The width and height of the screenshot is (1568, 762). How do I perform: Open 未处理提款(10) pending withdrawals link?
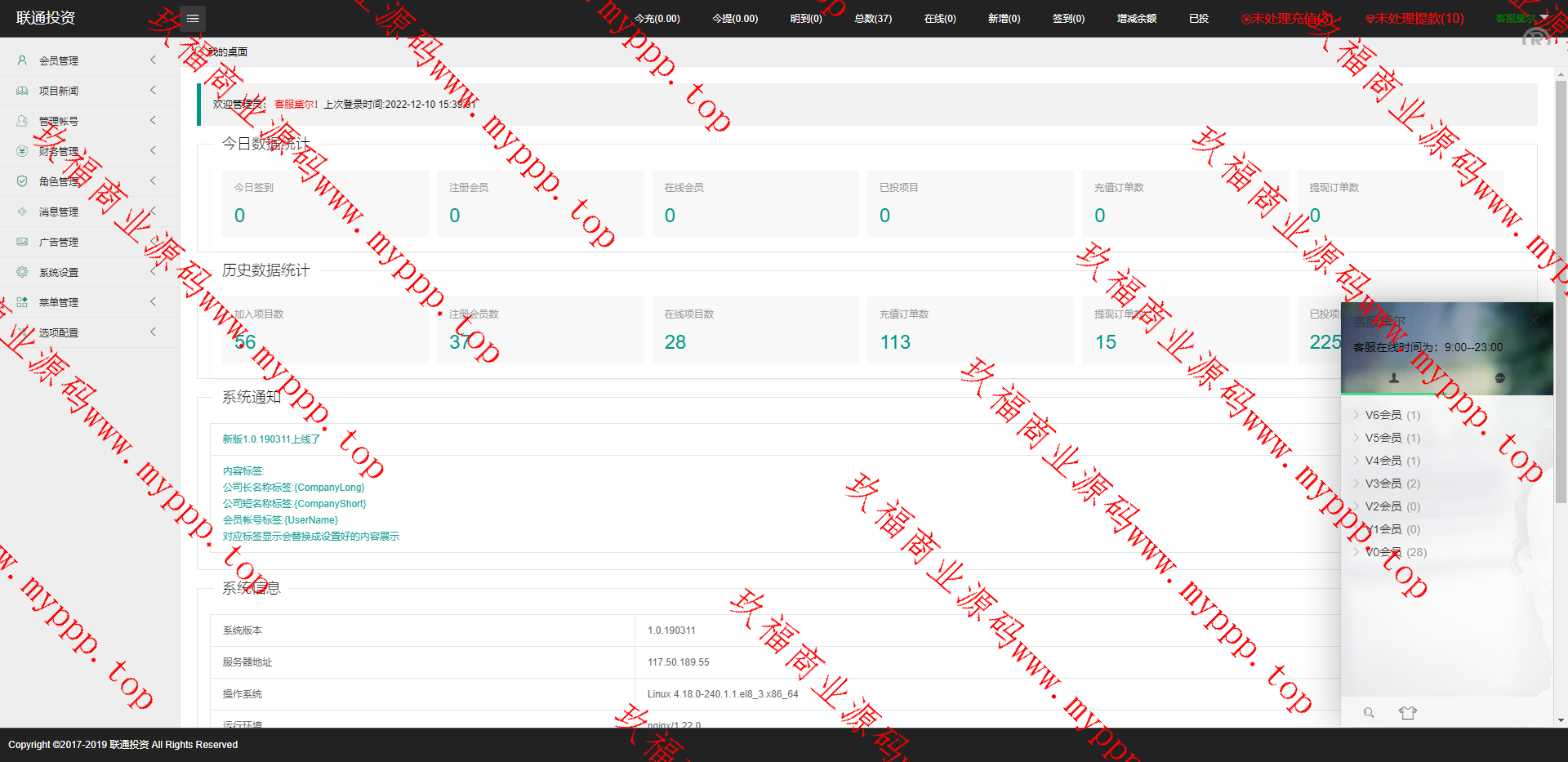point(1415,18)
